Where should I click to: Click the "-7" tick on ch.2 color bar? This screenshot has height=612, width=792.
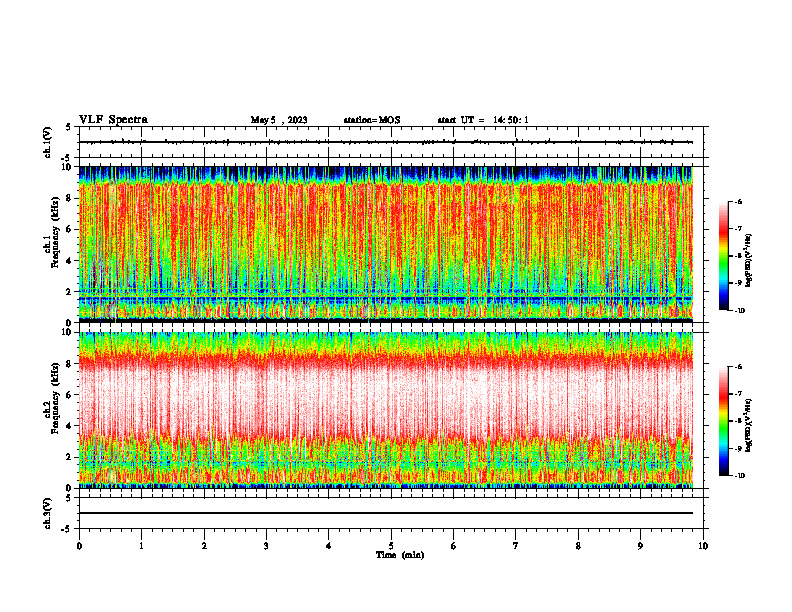click(x=738, y=394)
